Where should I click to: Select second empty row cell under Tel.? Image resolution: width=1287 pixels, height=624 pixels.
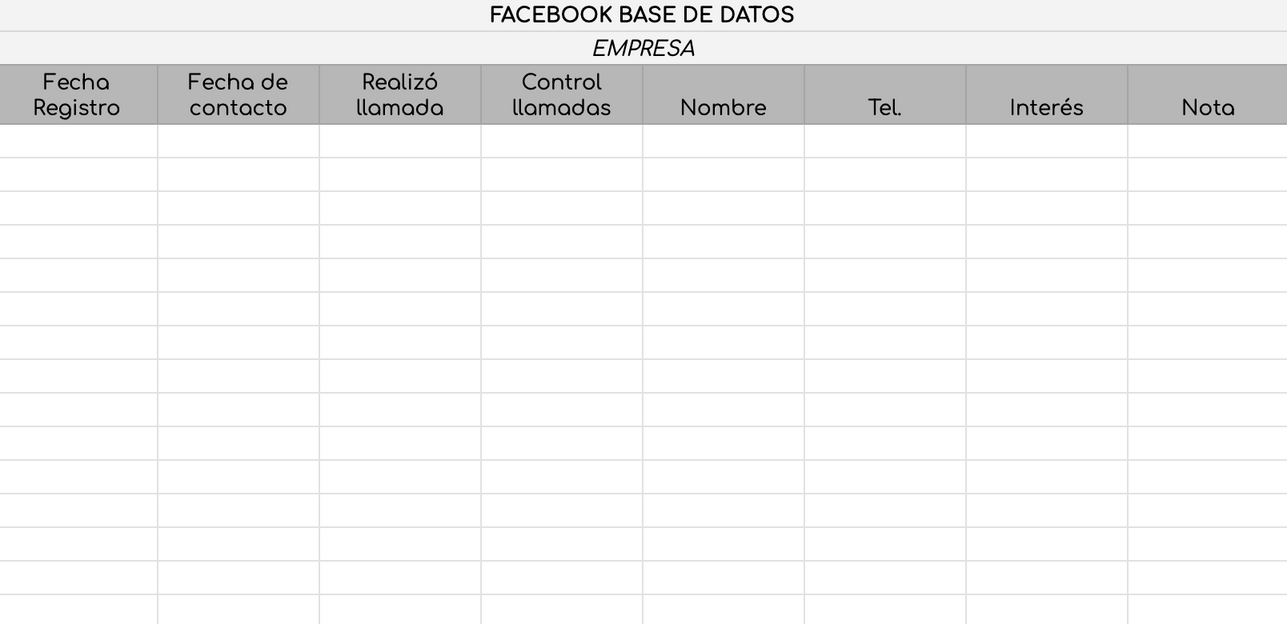point(885,175)
